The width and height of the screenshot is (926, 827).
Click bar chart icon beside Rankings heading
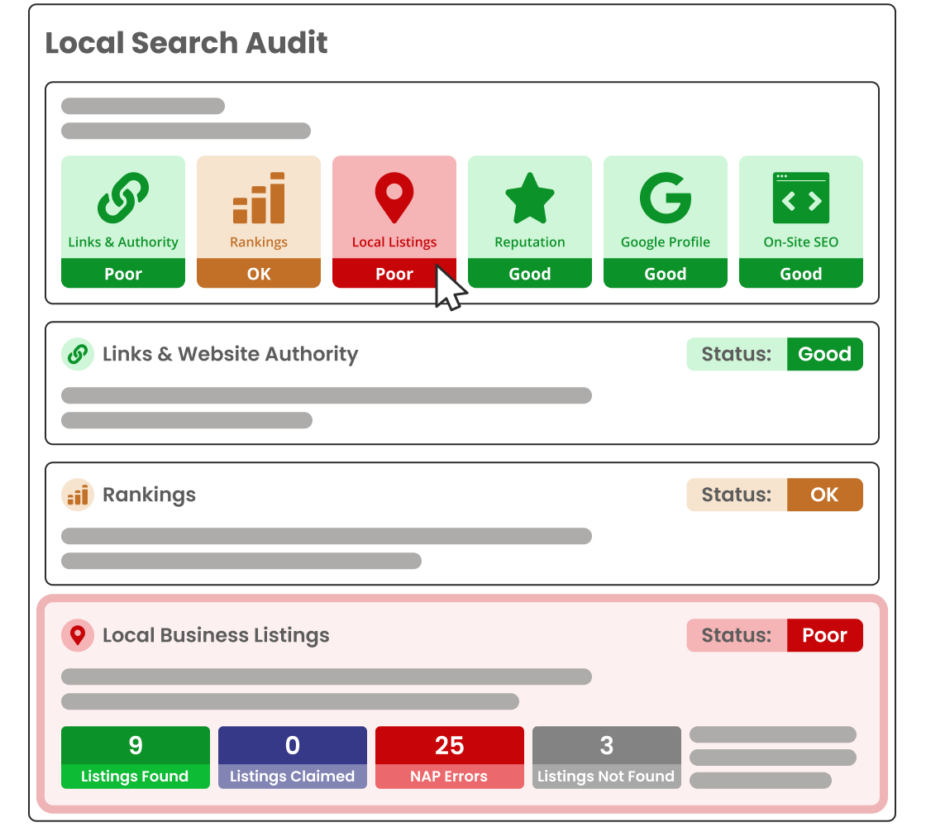coord(77,495)
